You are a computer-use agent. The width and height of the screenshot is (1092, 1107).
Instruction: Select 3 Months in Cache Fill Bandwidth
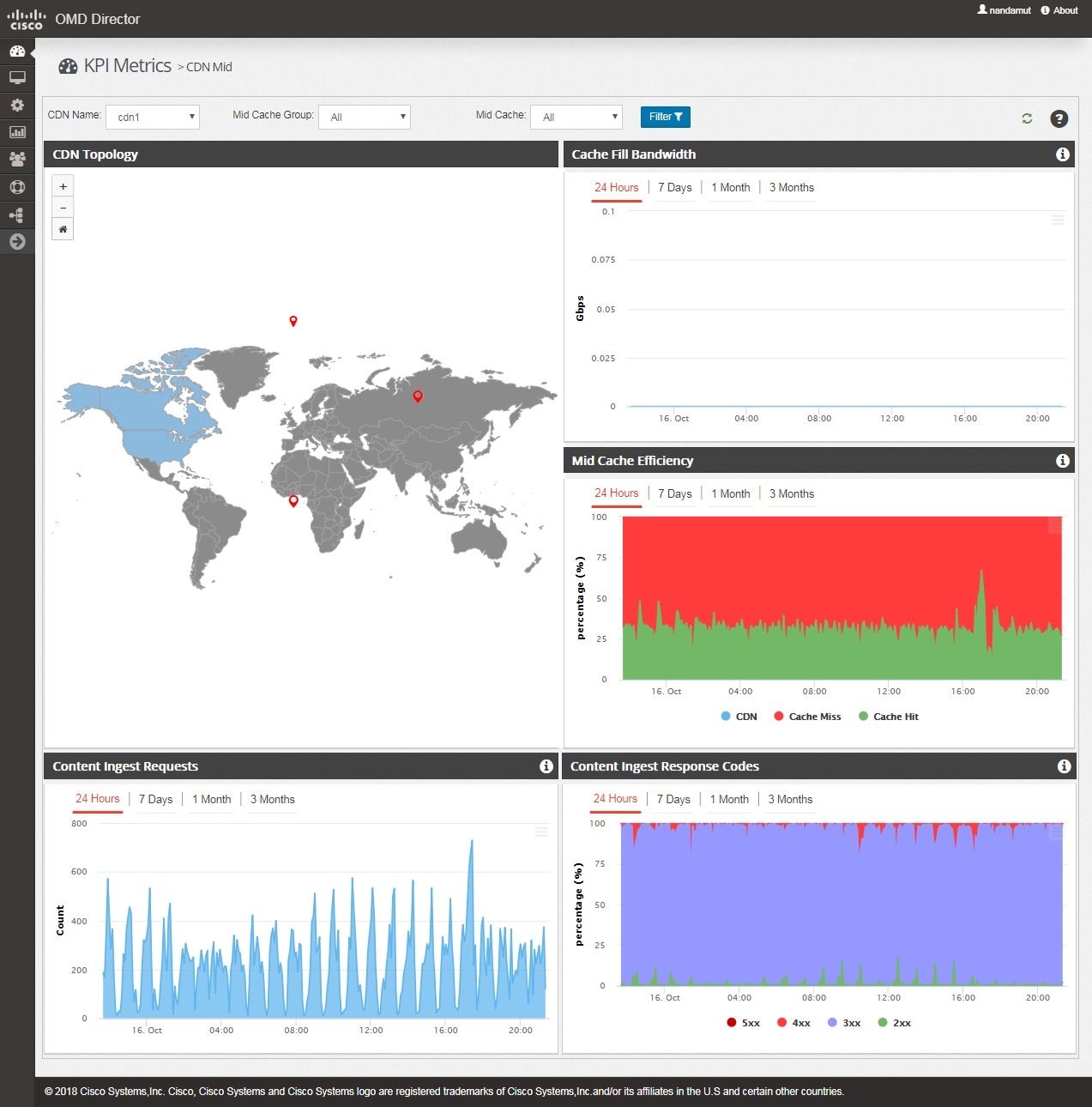(x=792, y=187)
